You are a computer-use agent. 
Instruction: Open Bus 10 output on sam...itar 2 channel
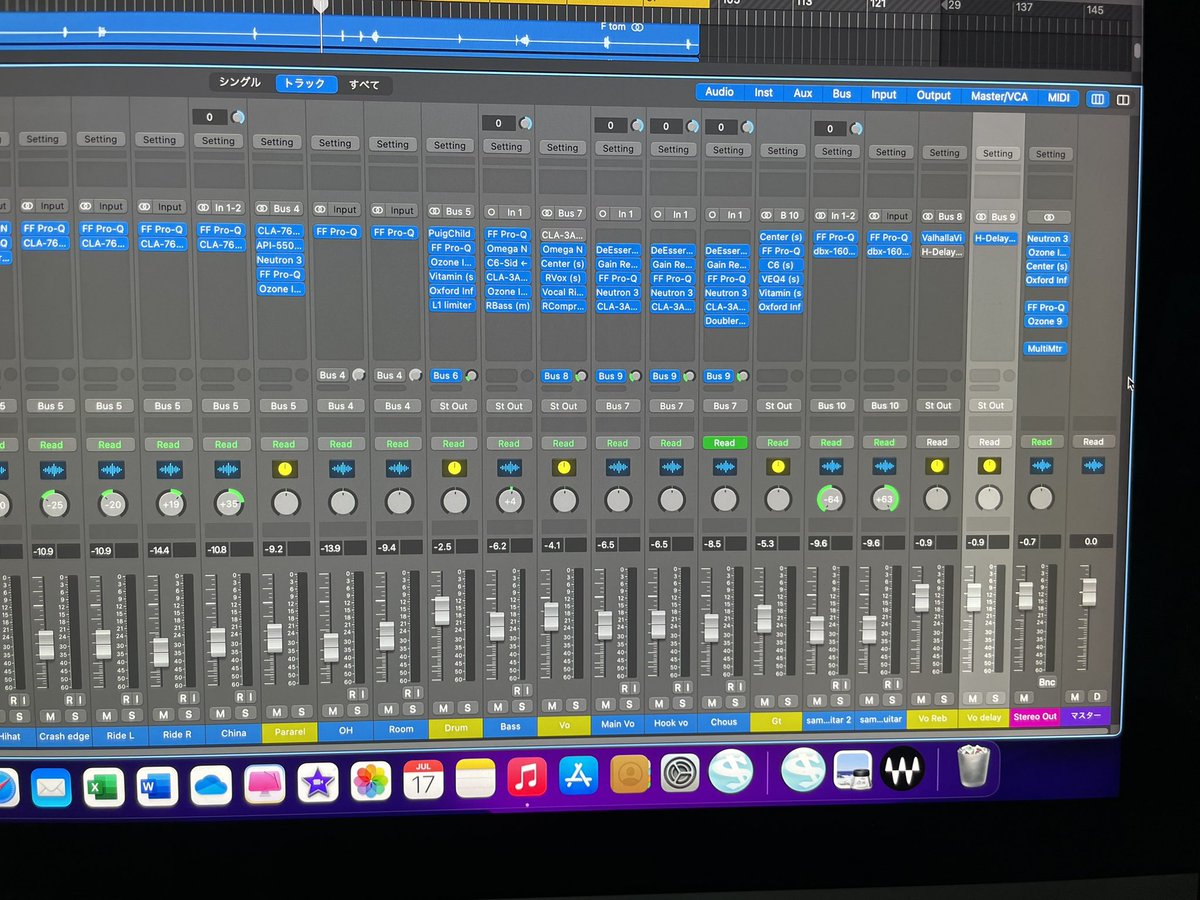coord(832,406)
